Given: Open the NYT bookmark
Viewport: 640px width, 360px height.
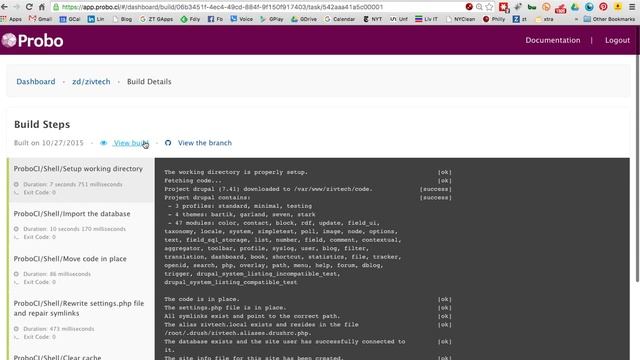Looking at the screenshot, I should [x=373, y=19].
